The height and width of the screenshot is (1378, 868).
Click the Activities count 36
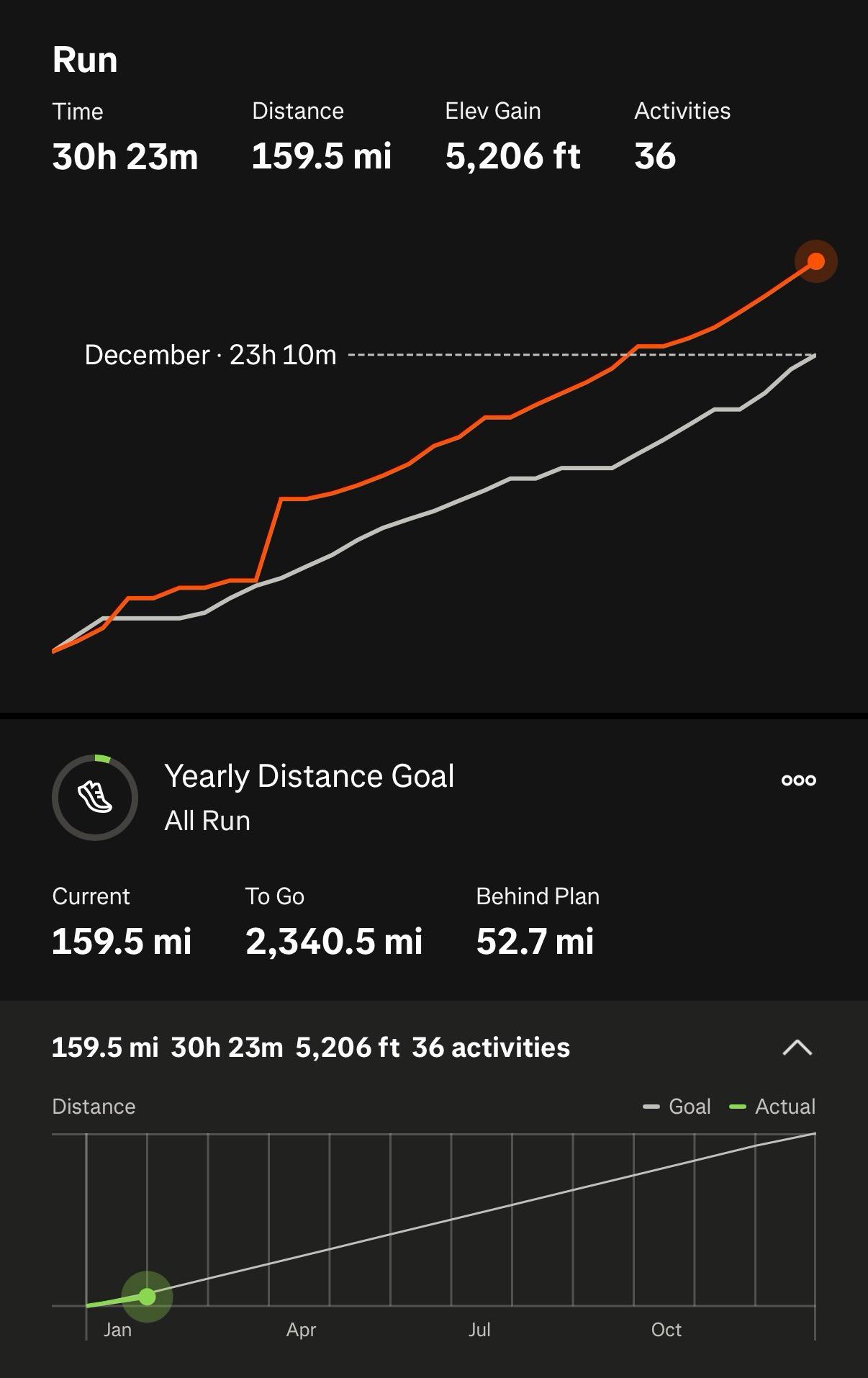(x=654, y=156)
